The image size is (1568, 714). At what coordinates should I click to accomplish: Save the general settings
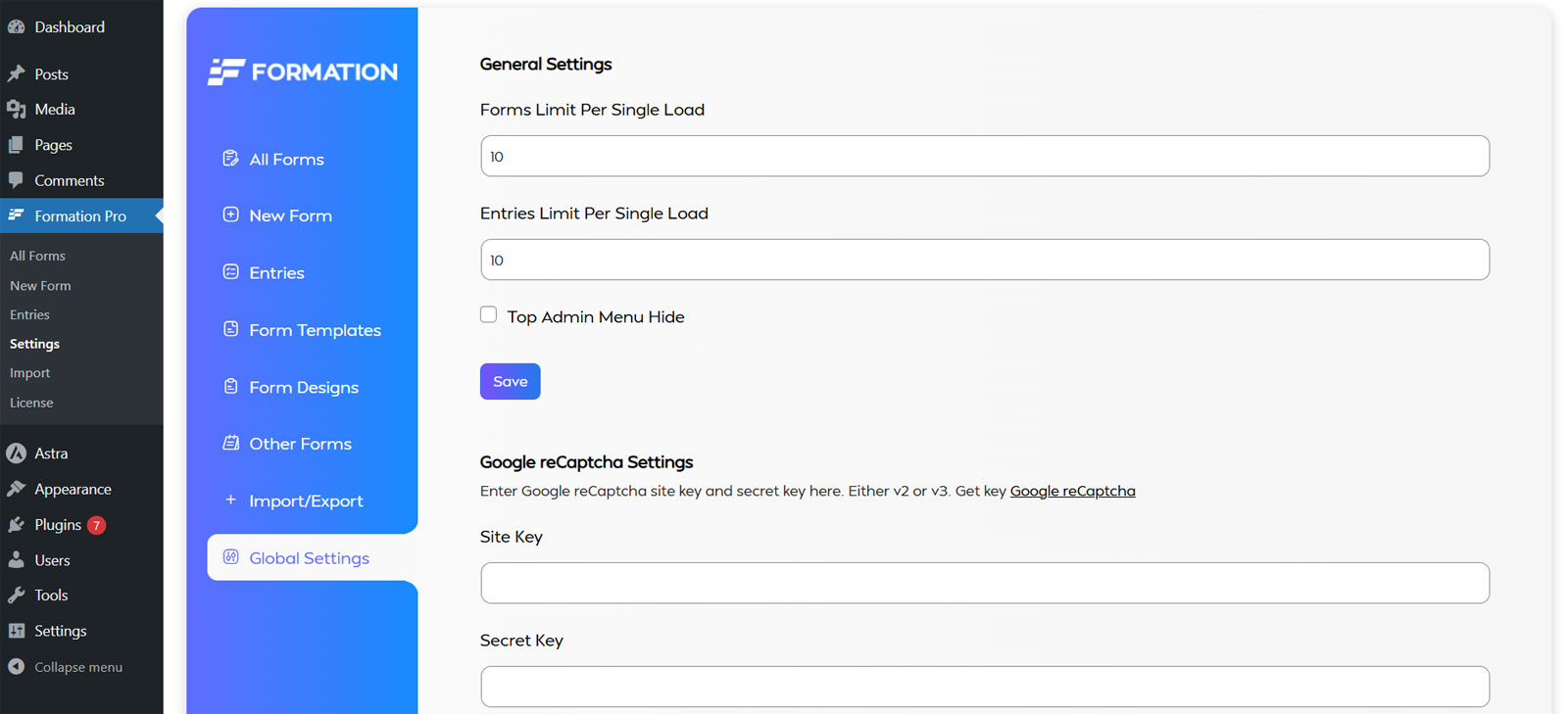[x=510, y=381]
